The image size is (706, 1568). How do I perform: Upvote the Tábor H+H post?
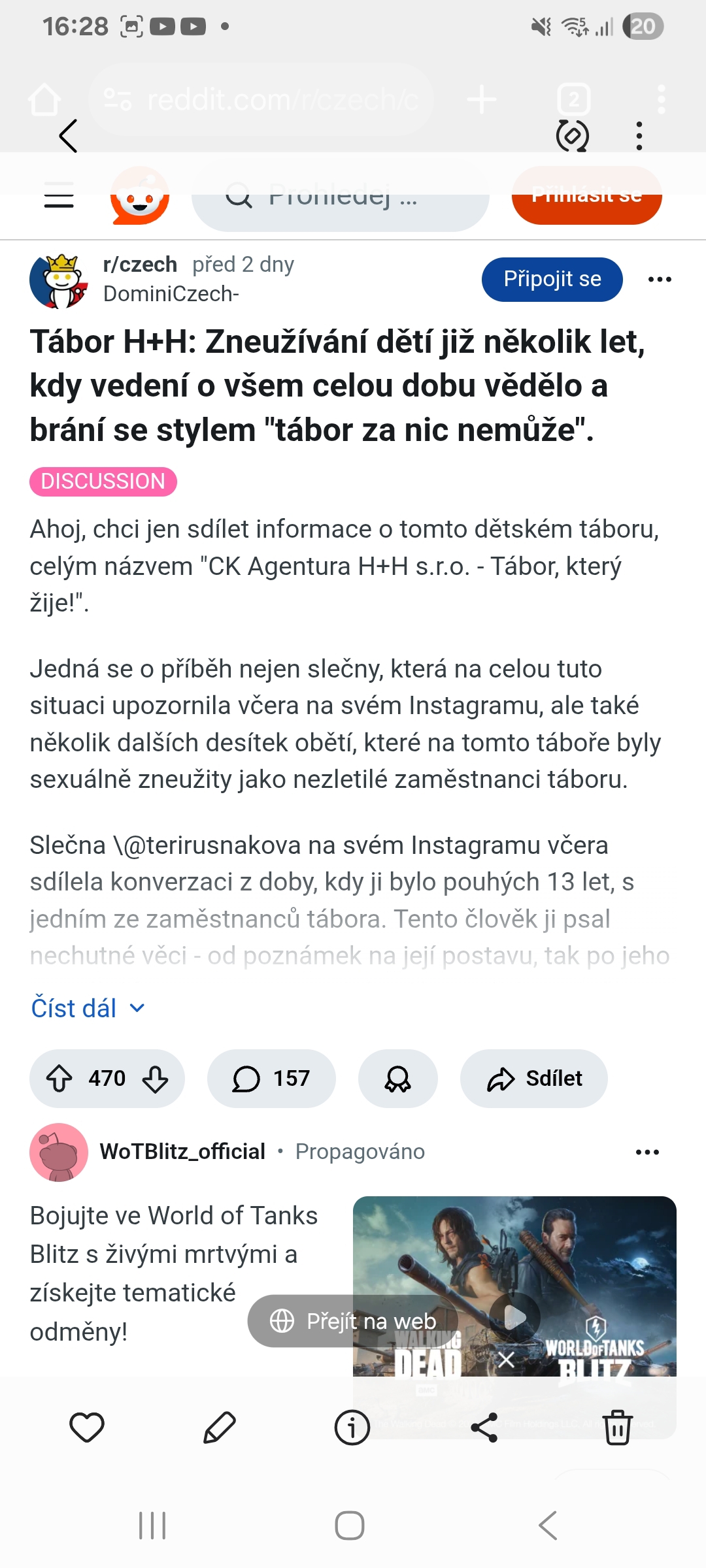pyautogui.click(x=59, y=1079)
